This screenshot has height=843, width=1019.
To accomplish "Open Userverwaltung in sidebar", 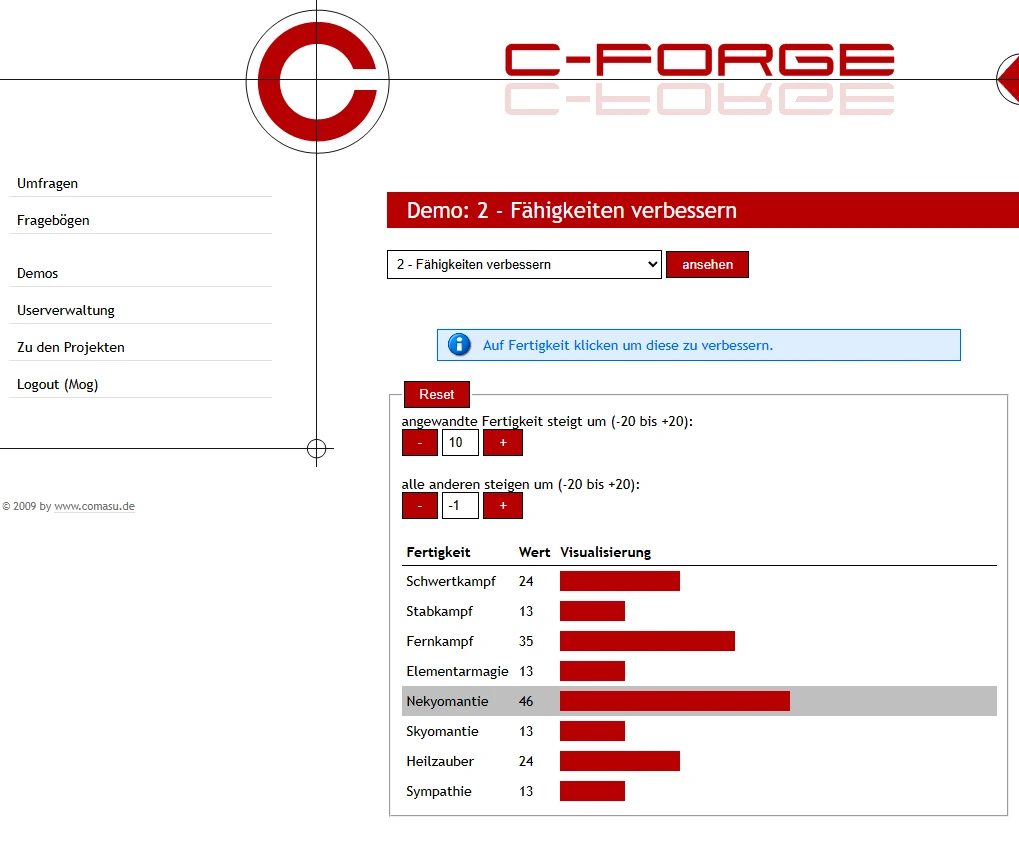I will (66, 311).
